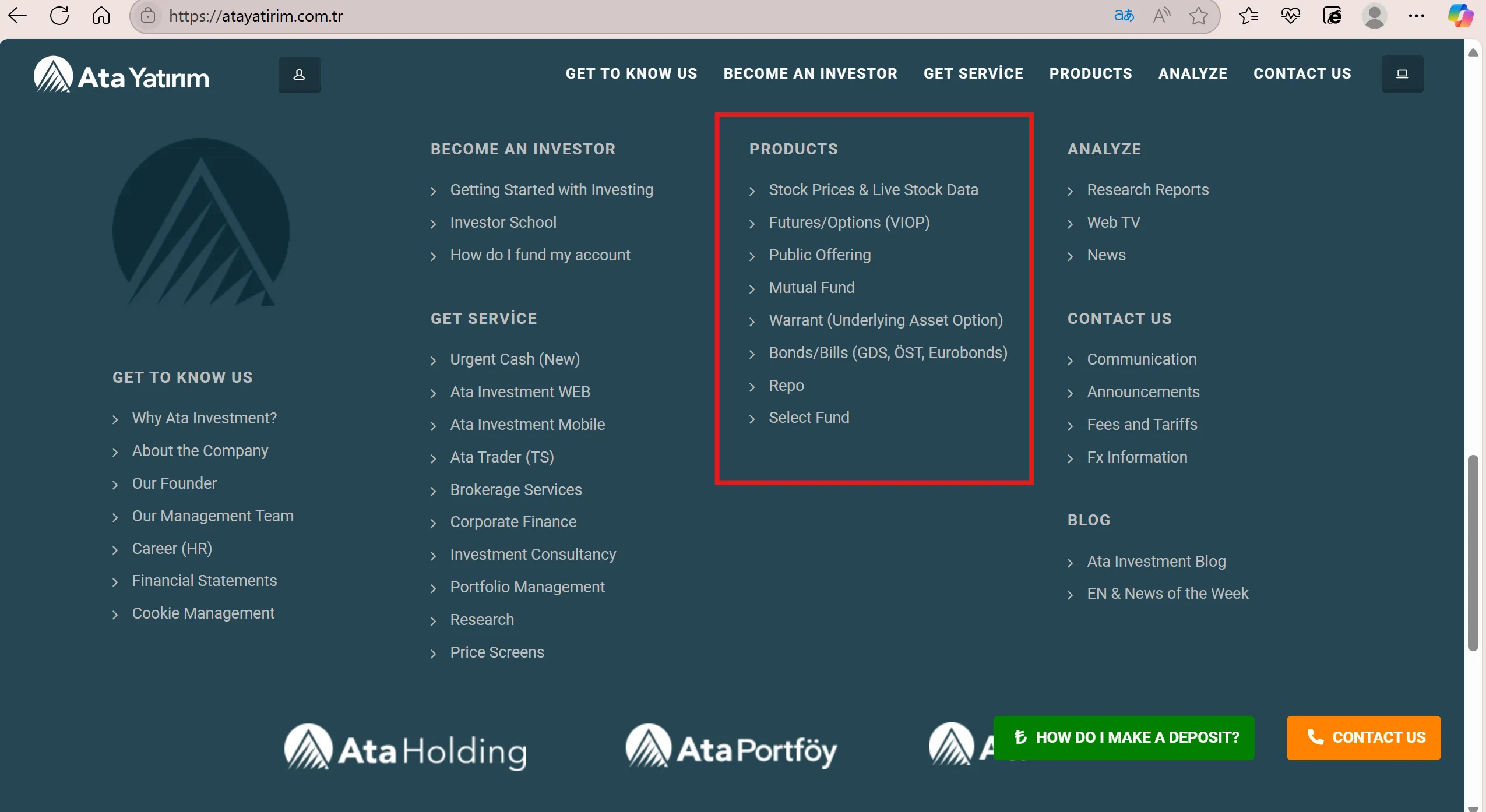Screen dimensions: 1486x812
Task: Open the Web TV link
Action: [1113, 223]
